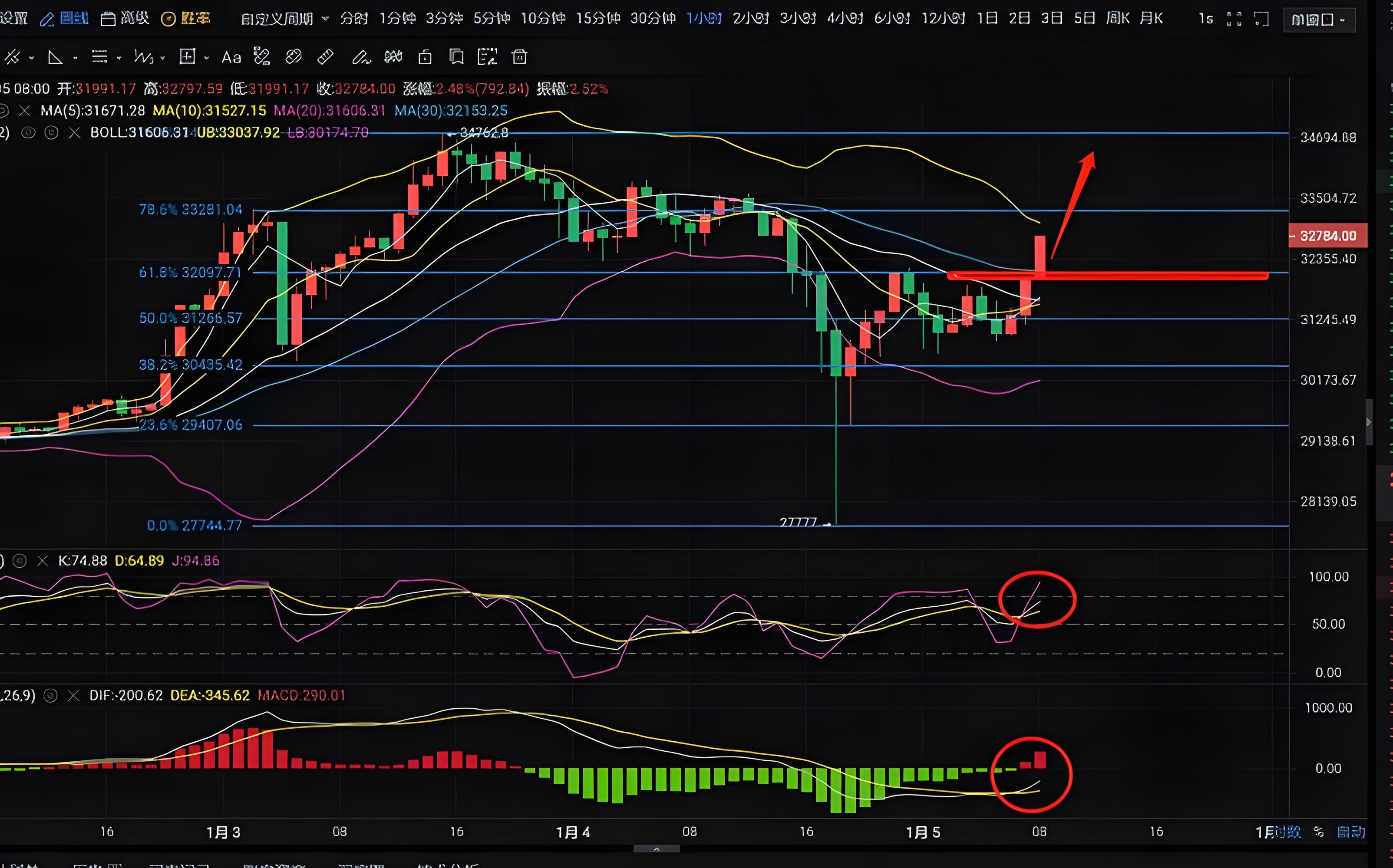
Task: Click the 78.6% 33281.04 Fibonacci label
Action: (191, 210)
